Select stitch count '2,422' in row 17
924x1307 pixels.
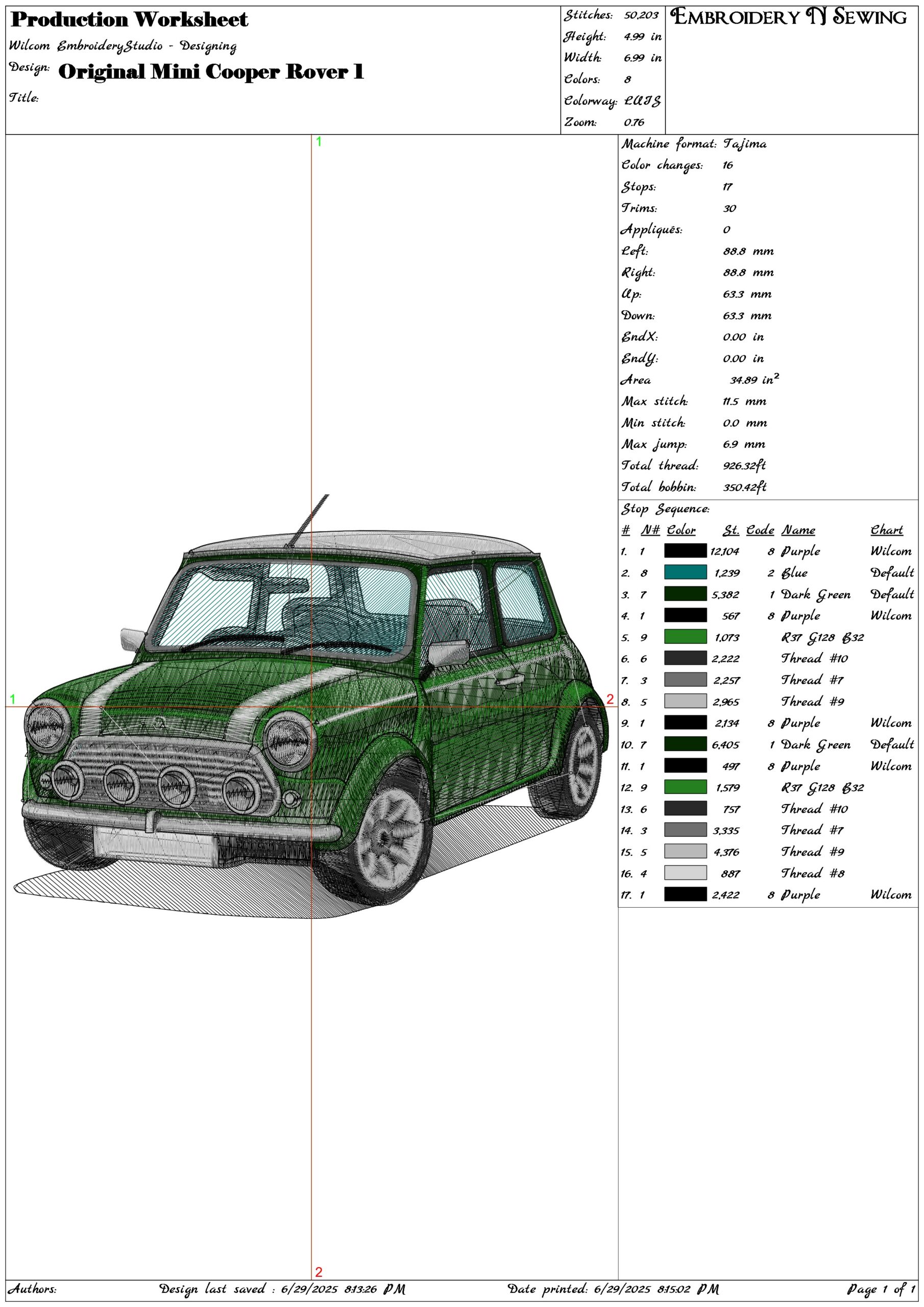coord(726,895)
